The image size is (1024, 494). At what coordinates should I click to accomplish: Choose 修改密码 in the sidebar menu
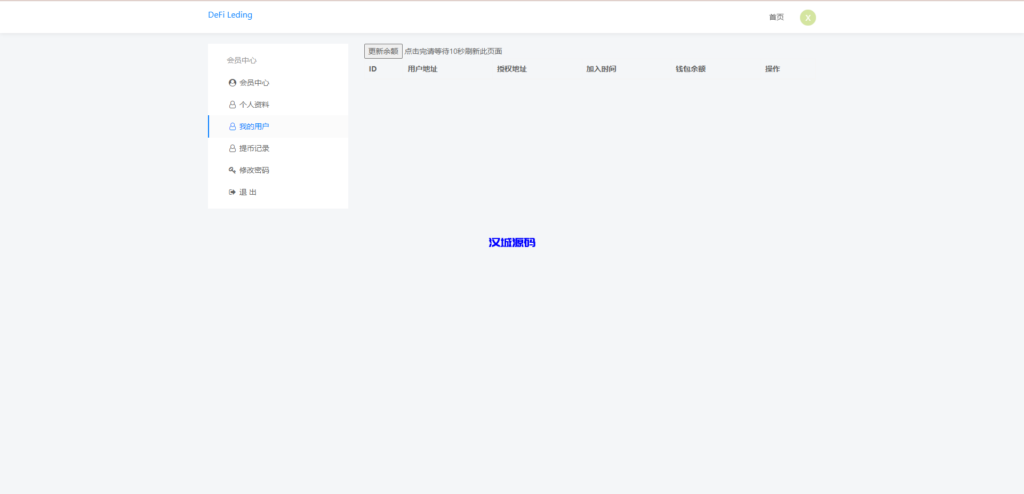(x=254, y=170)
